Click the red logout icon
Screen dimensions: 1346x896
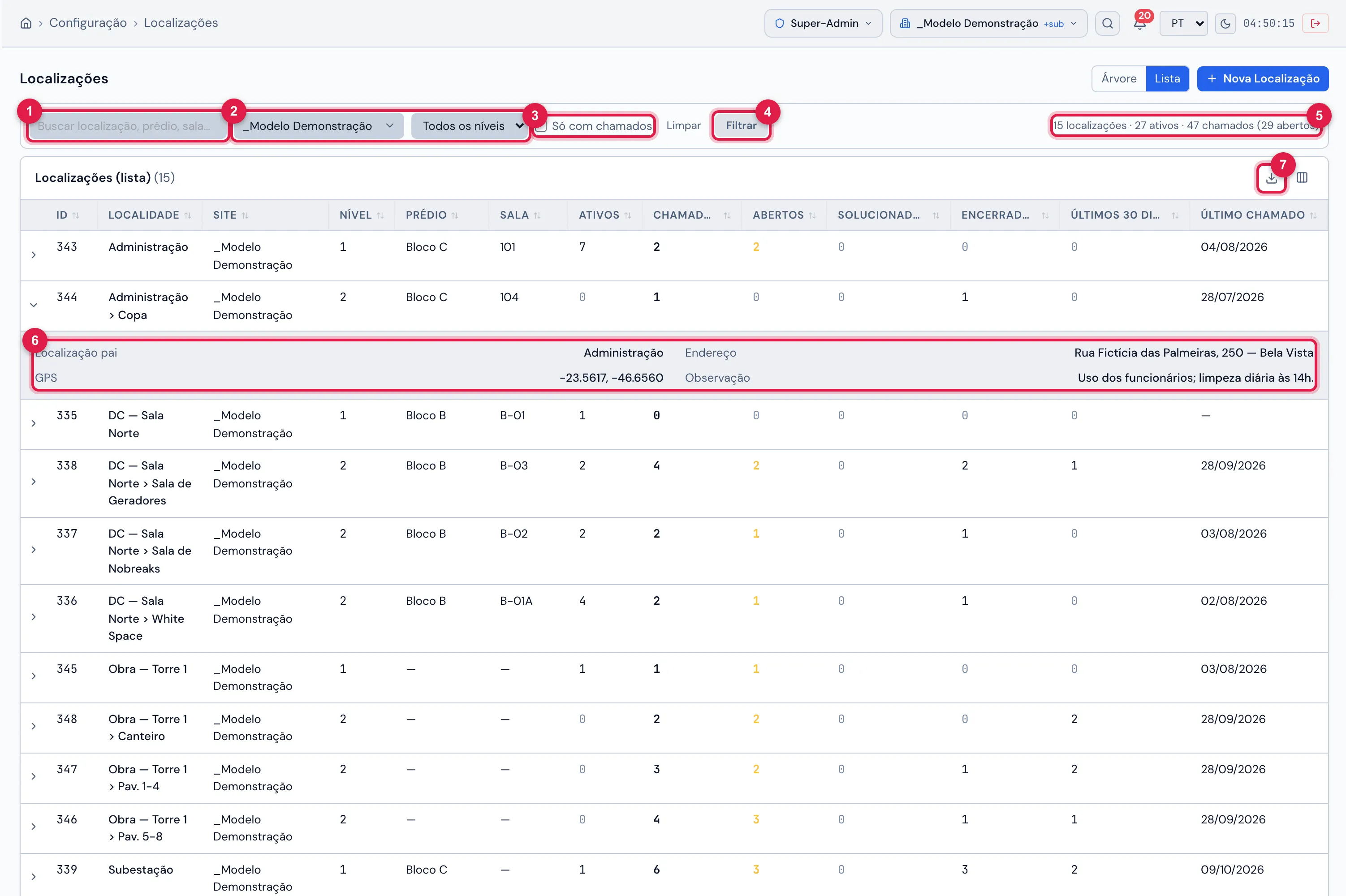coord(1315,23)
